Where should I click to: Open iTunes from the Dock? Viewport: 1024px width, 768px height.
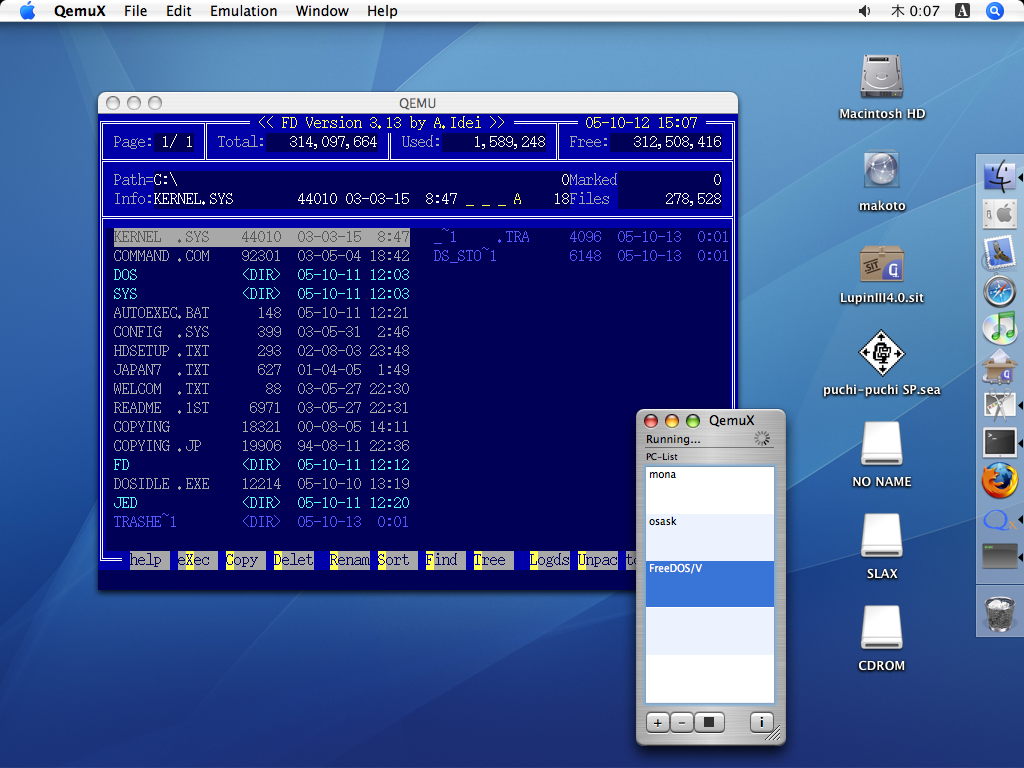[x=999, y=328]
